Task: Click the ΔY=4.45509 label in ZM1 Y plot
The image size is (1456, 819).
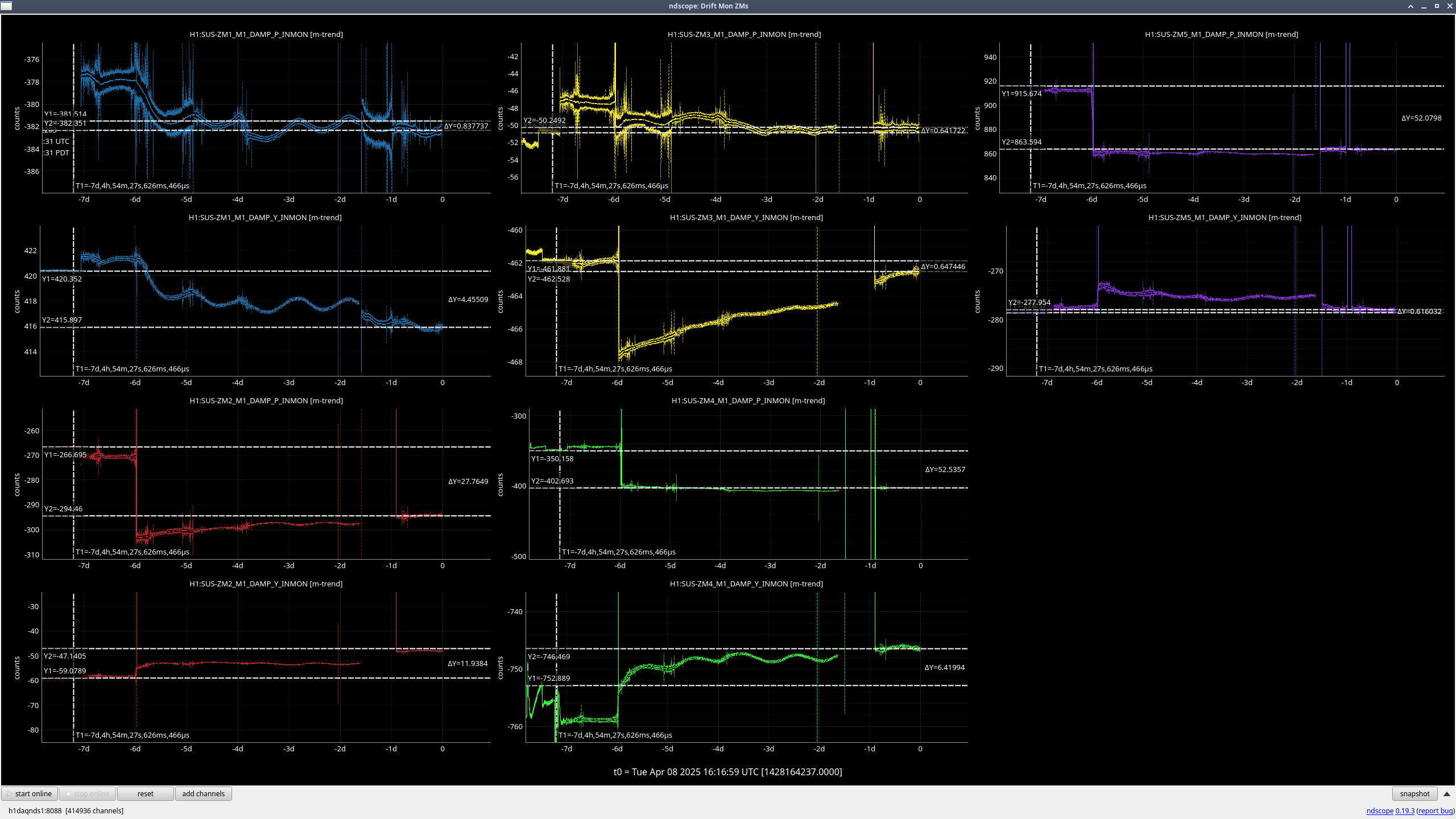Action: coord(468,299)
